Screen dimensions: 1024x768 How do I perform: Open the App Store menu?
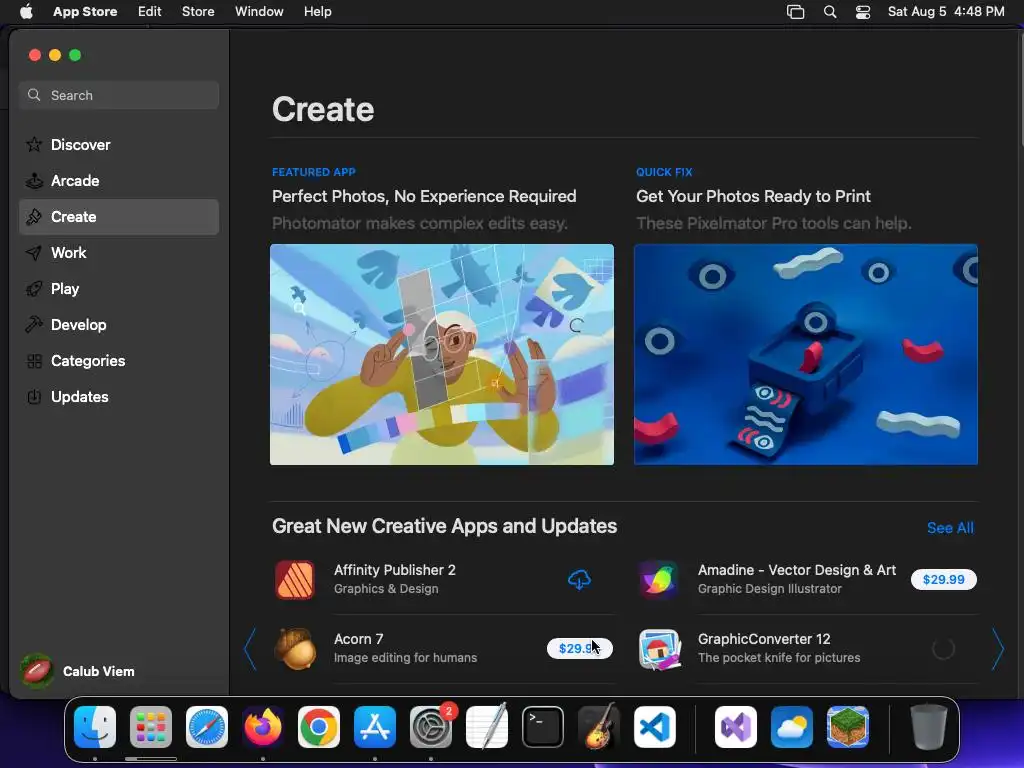click(85, 12)
